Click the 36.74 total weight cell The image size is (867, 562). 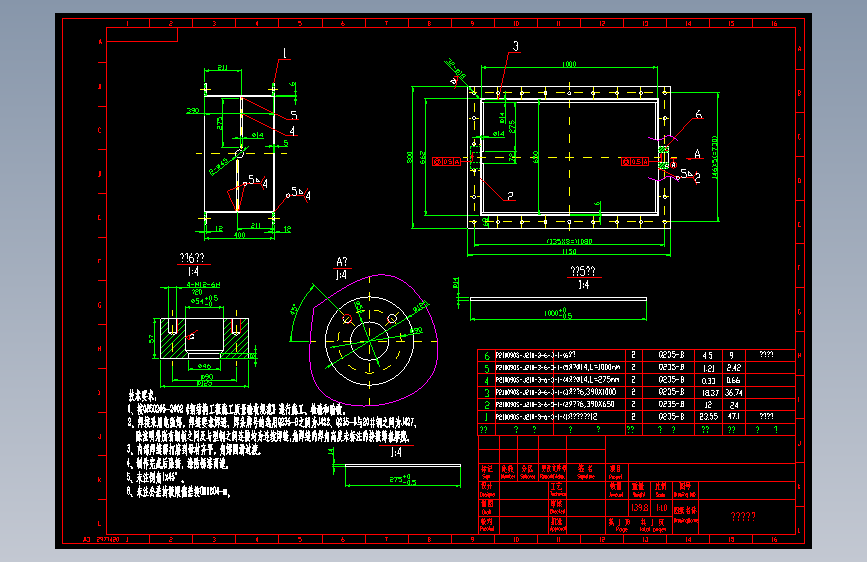[x=733, y=392]
